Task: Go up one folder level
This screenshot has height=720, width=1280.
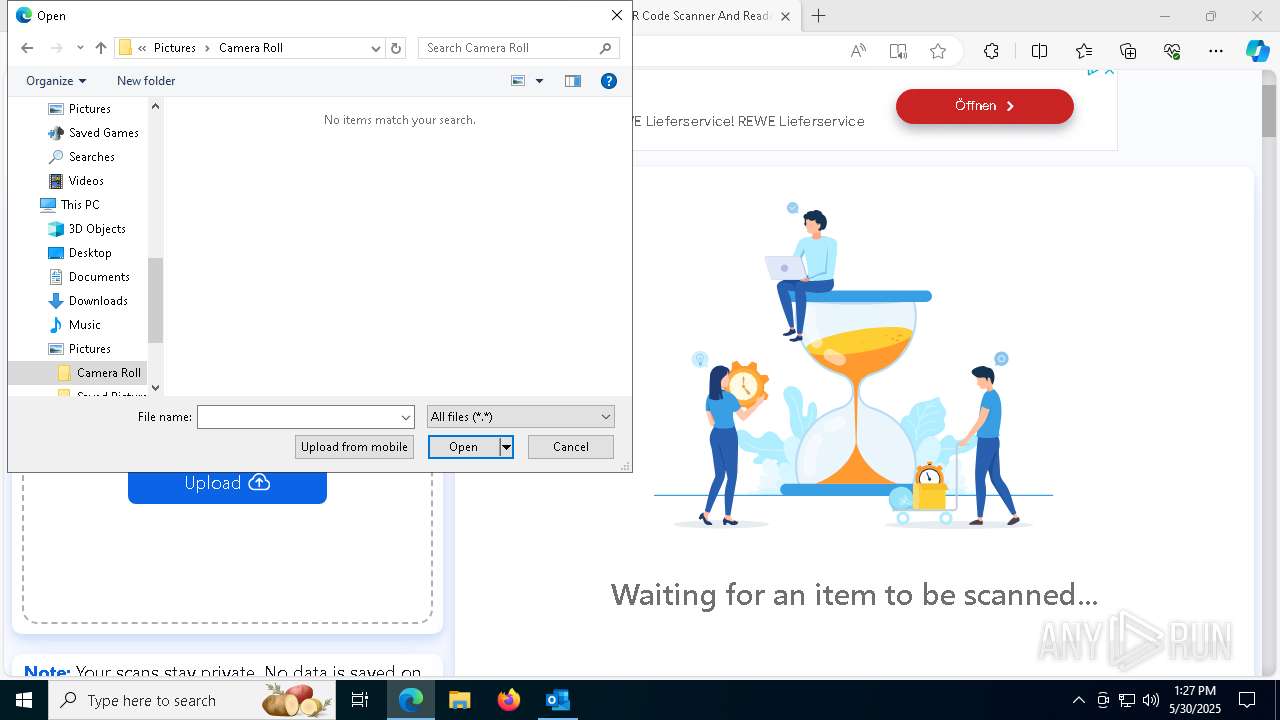Action: (101, 48)
